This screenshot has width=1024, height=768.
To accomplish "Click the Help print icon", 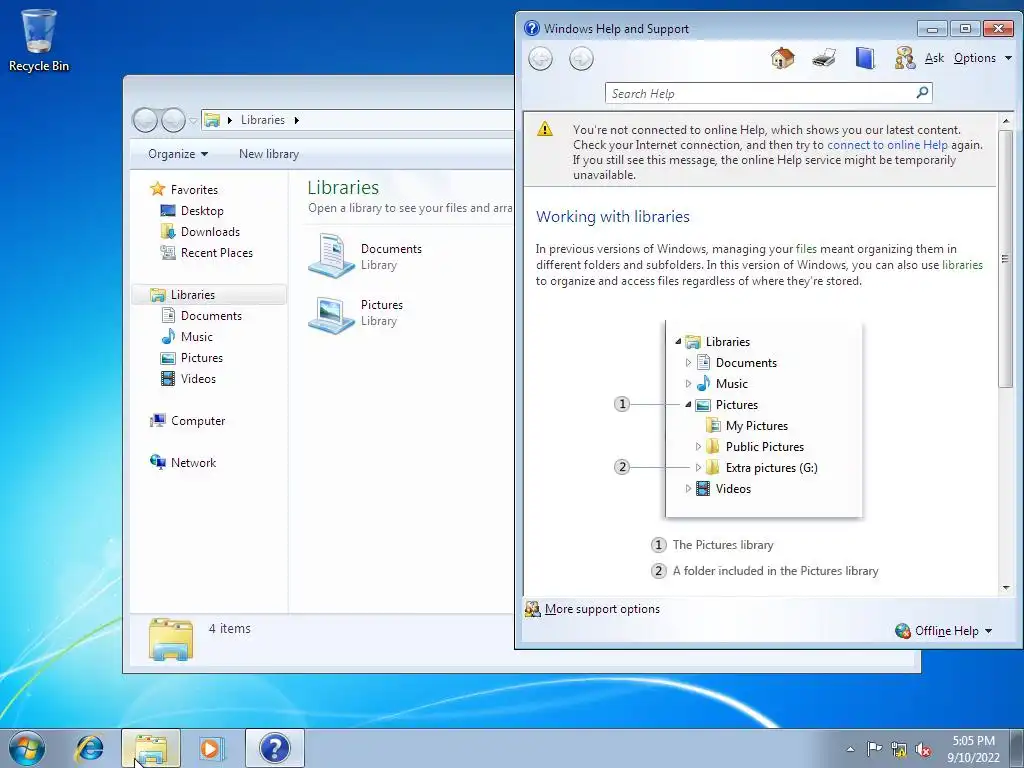I will [824, 58].
